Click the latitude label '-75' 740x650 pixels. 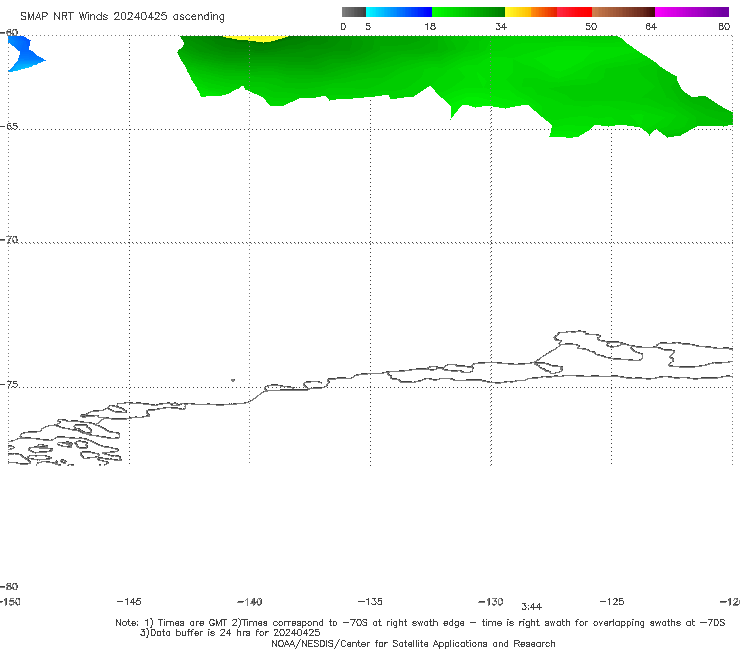[x=9, y=384]
